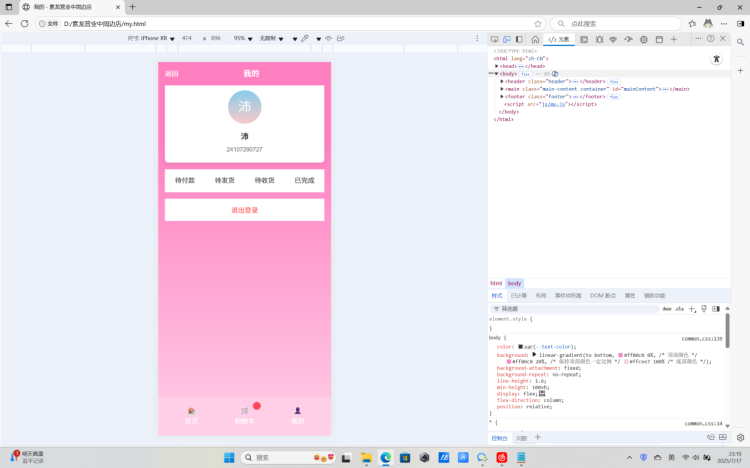Open the Memory tool icon in DevTools
Screen dimensions: 750x468
[x=644, y=39]
